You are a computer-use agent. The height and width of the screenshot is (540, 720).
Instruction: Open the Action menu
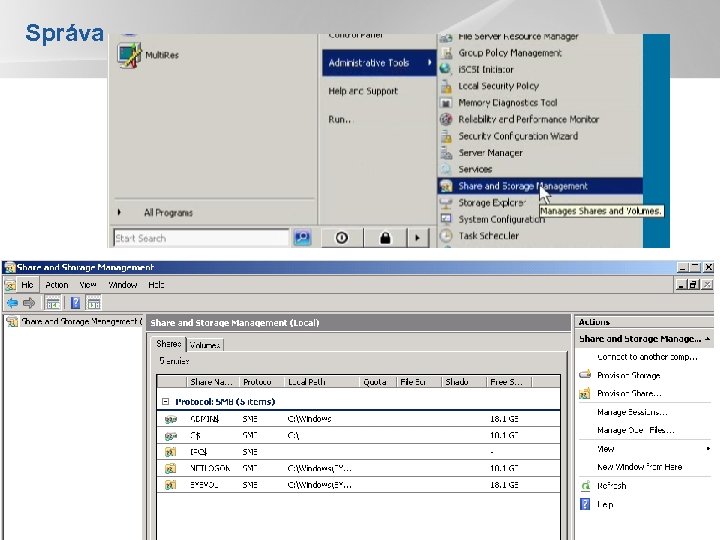[x=56, y=285]
